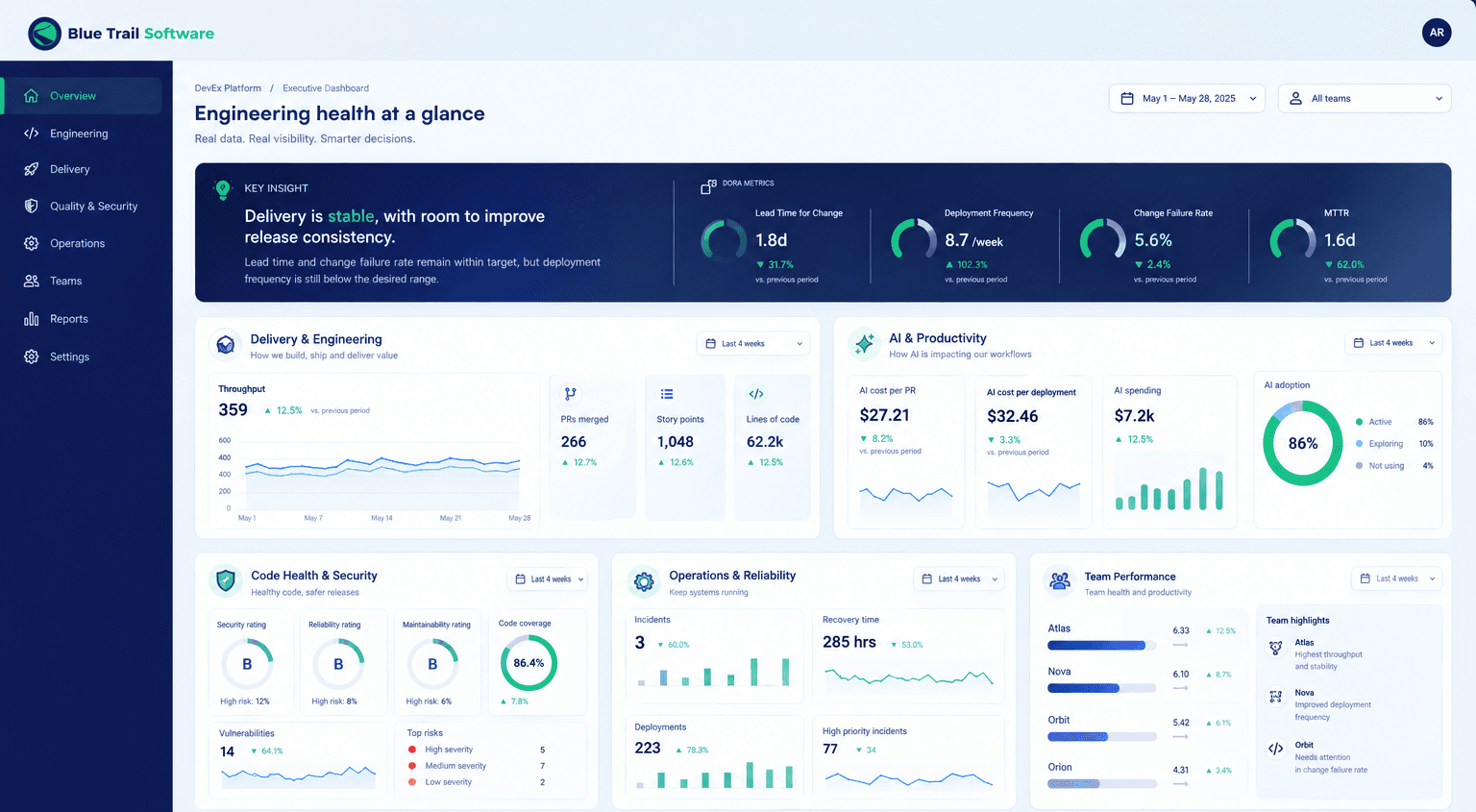1476x812 pixels.
Task: Click the Atlas team progress bar
Action: point(1102,646)
